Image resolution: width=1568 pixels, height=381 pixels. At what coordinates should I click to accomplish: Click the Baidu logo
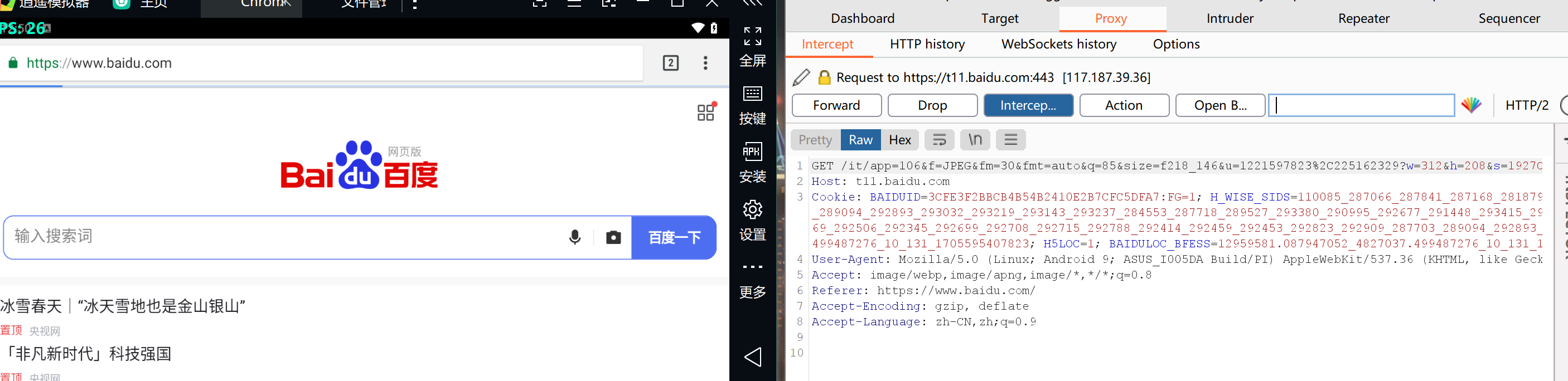click(x=359, y=165)
